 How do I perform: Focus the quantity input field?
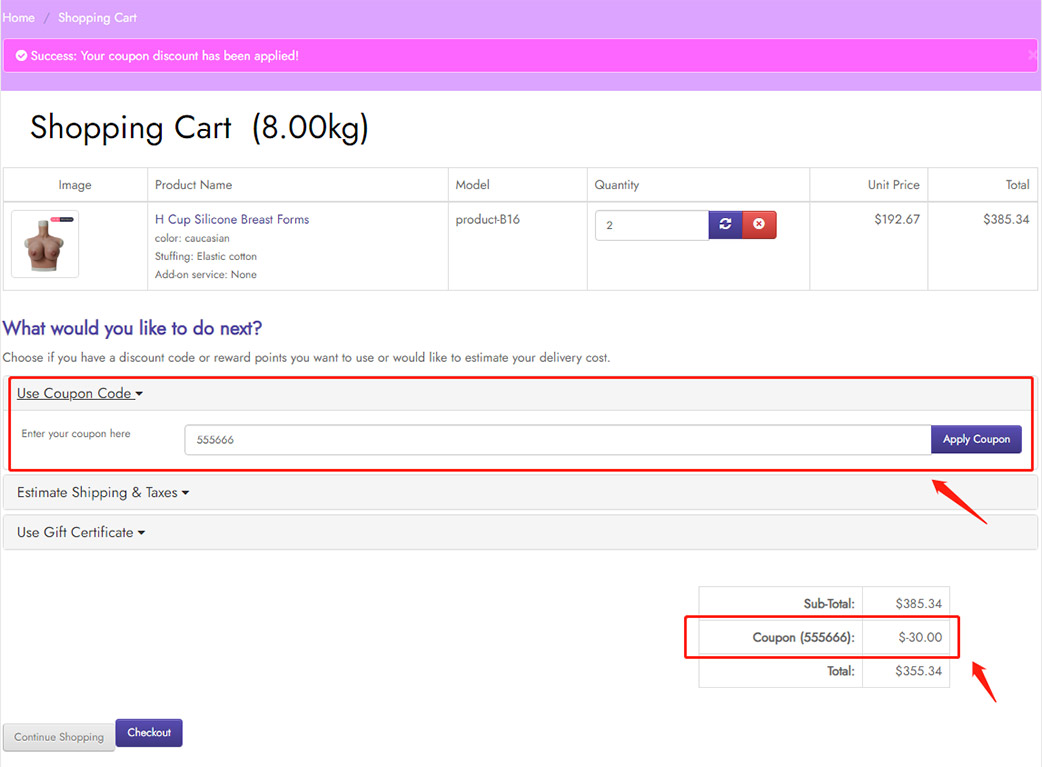click(651, 225)
